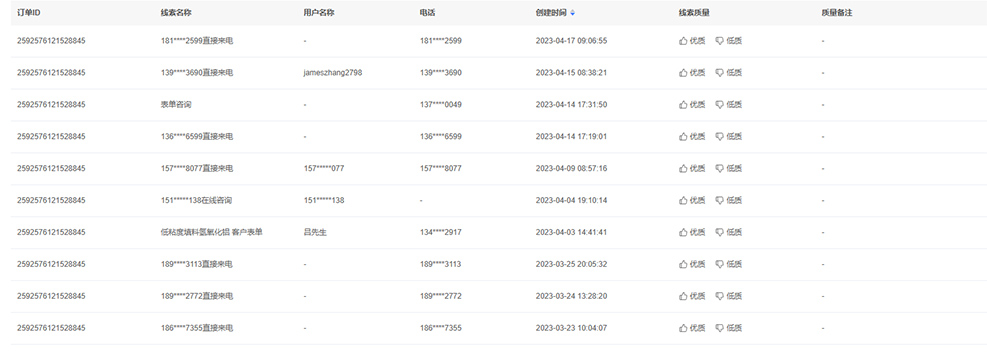
Task: Mark the 181****2599 lead as 低质 thumbs-down
Action: click(729, 41)
